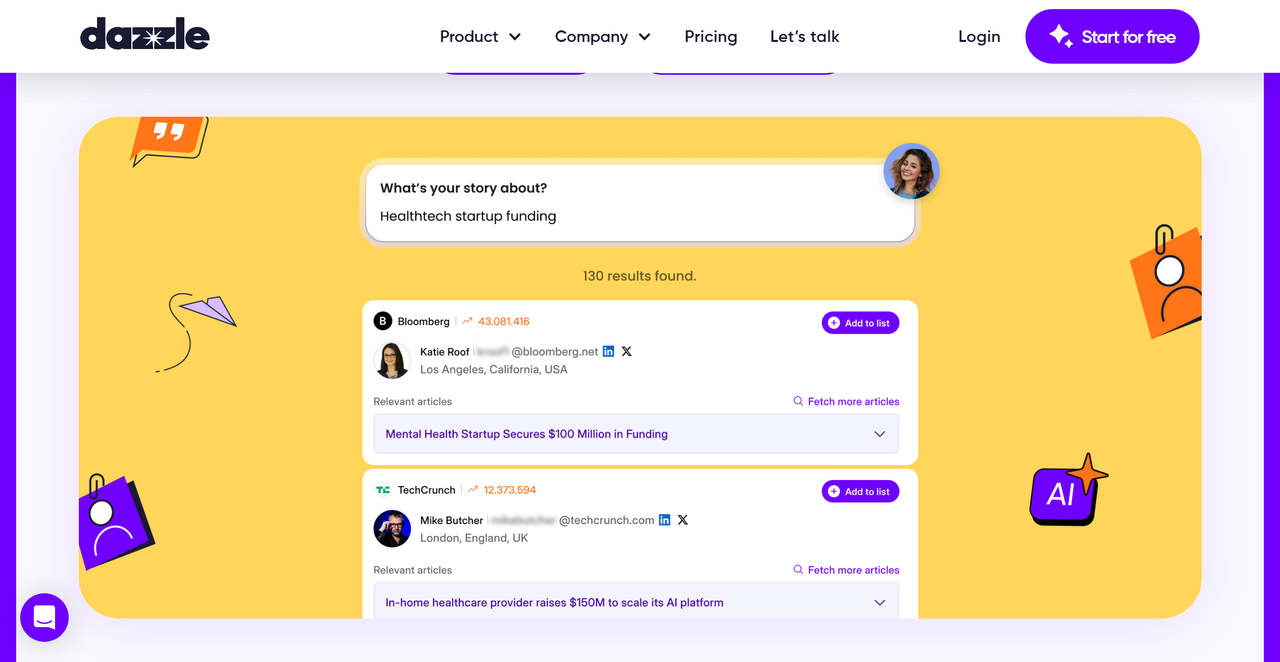Open the Company dropdown menu

(602, 37)
